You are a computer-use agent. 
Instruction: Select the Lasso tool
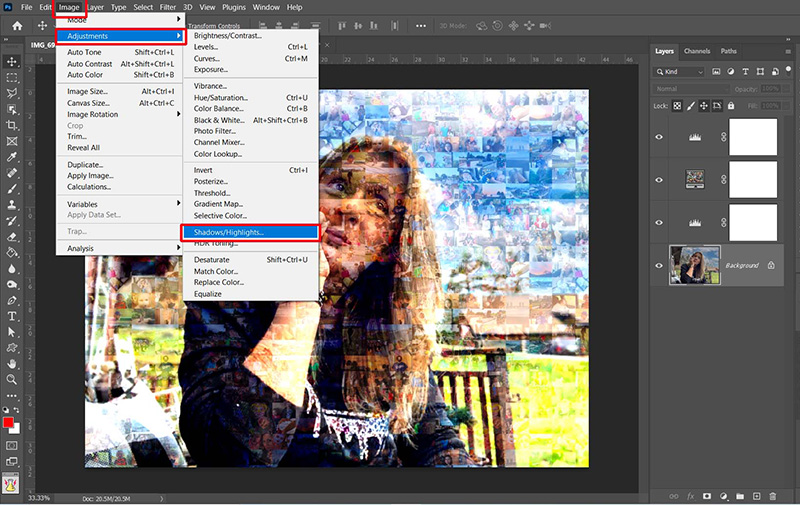coord(11,93)
